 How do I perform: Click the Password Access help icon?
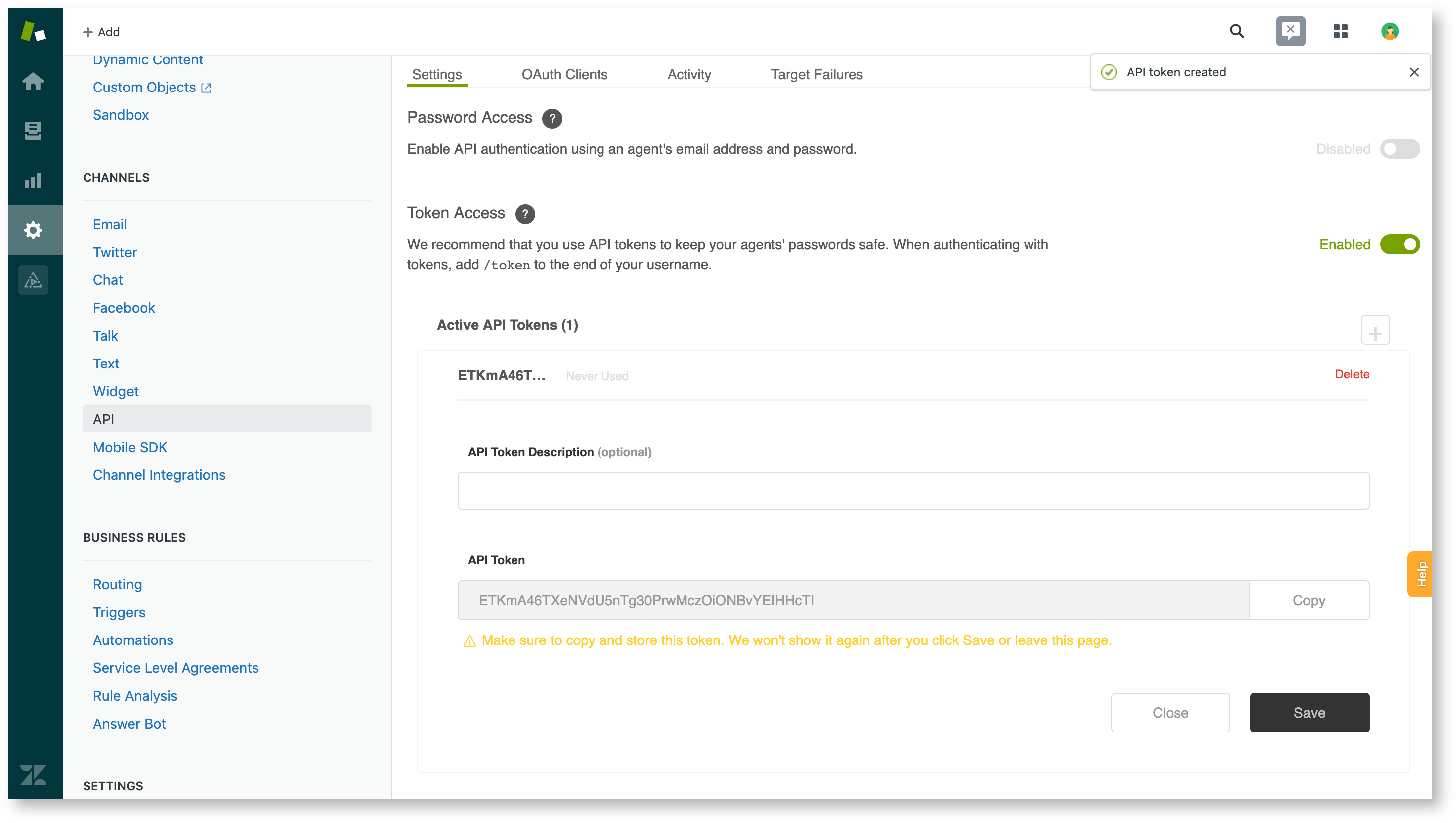point(552,119)
